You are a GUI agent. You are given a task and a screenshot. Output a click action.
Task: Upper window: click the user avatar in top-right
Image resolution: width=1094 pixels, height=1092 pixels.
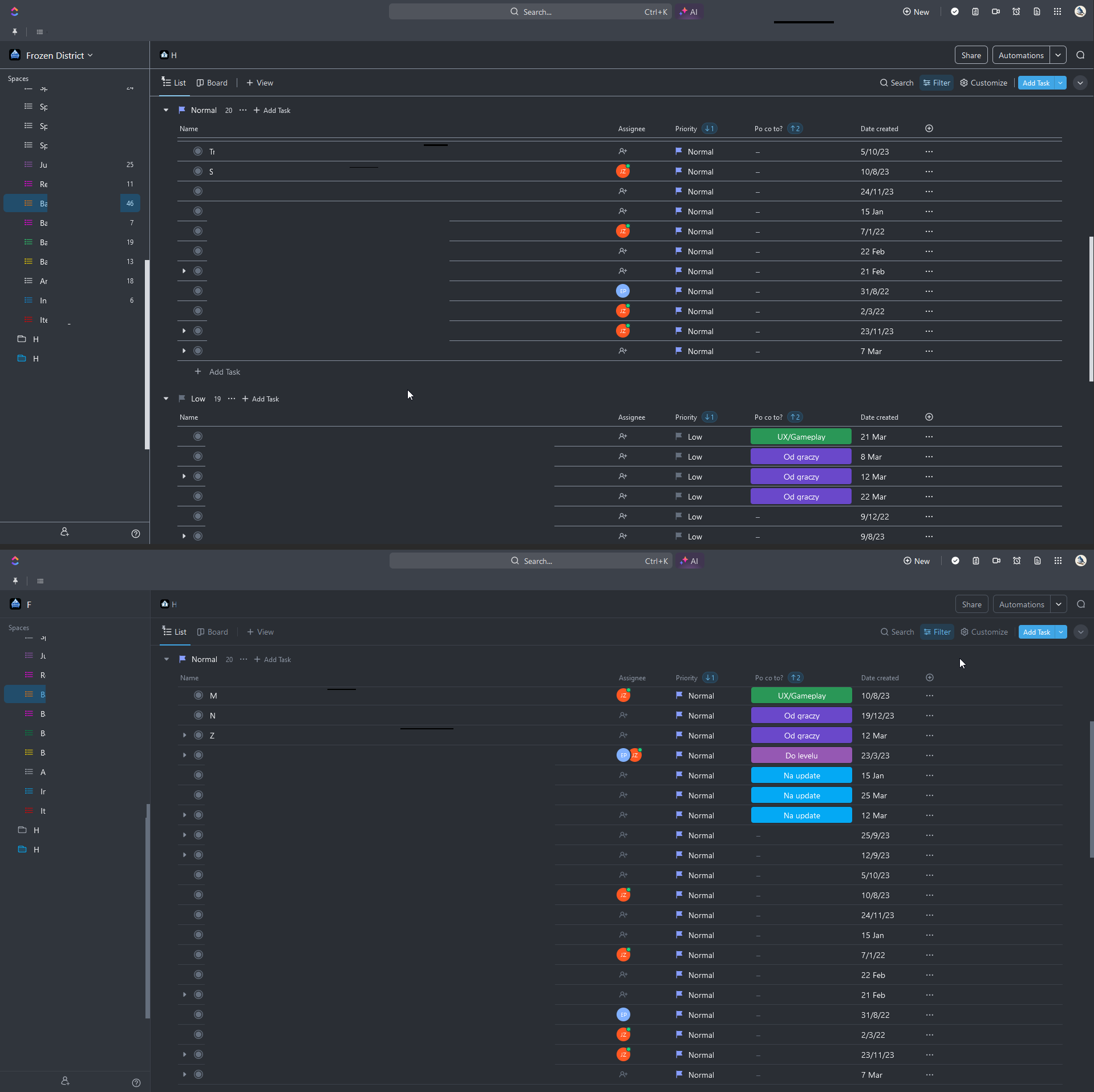(1080, 11)
